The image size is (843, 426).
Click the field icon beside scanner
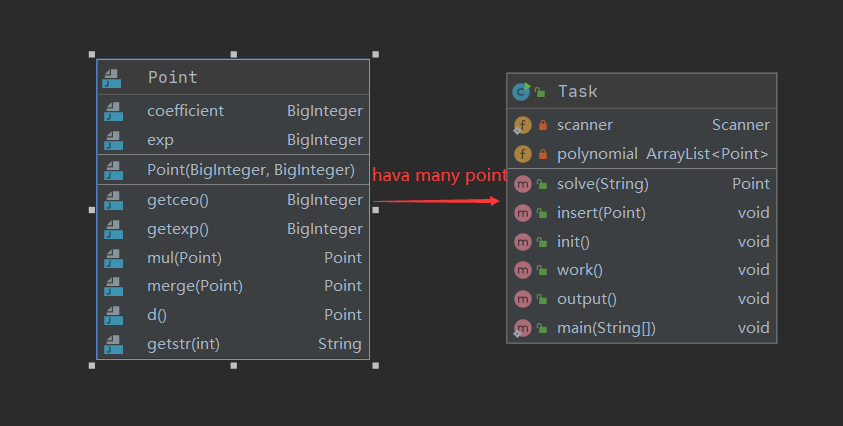[522, 125]
